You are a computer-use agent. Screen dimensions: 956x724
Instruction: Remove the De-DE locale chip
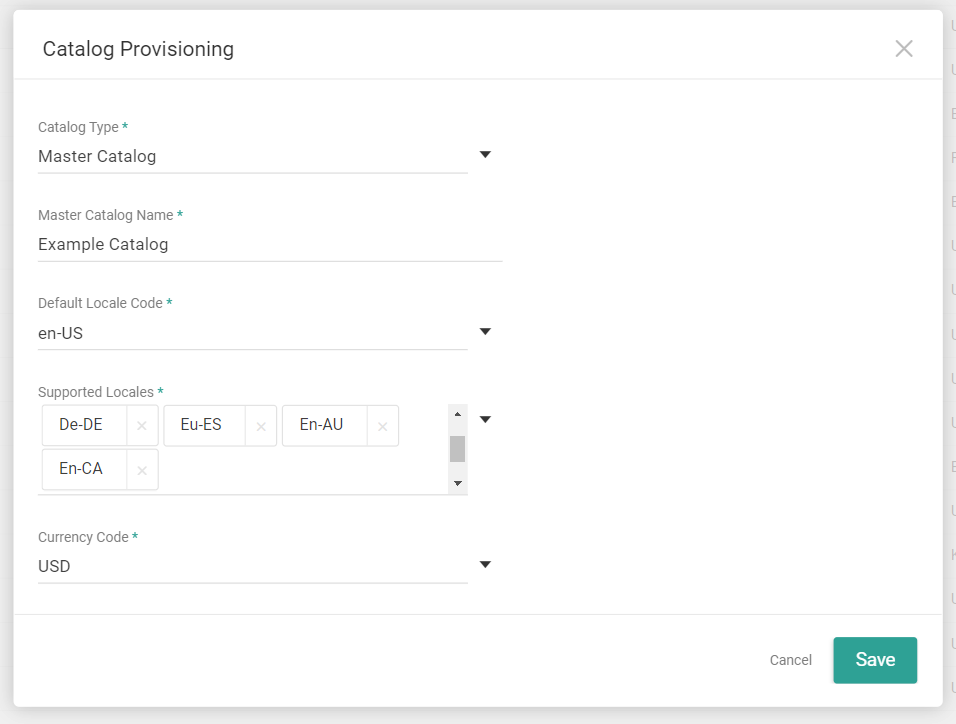(x=141, y=425)
